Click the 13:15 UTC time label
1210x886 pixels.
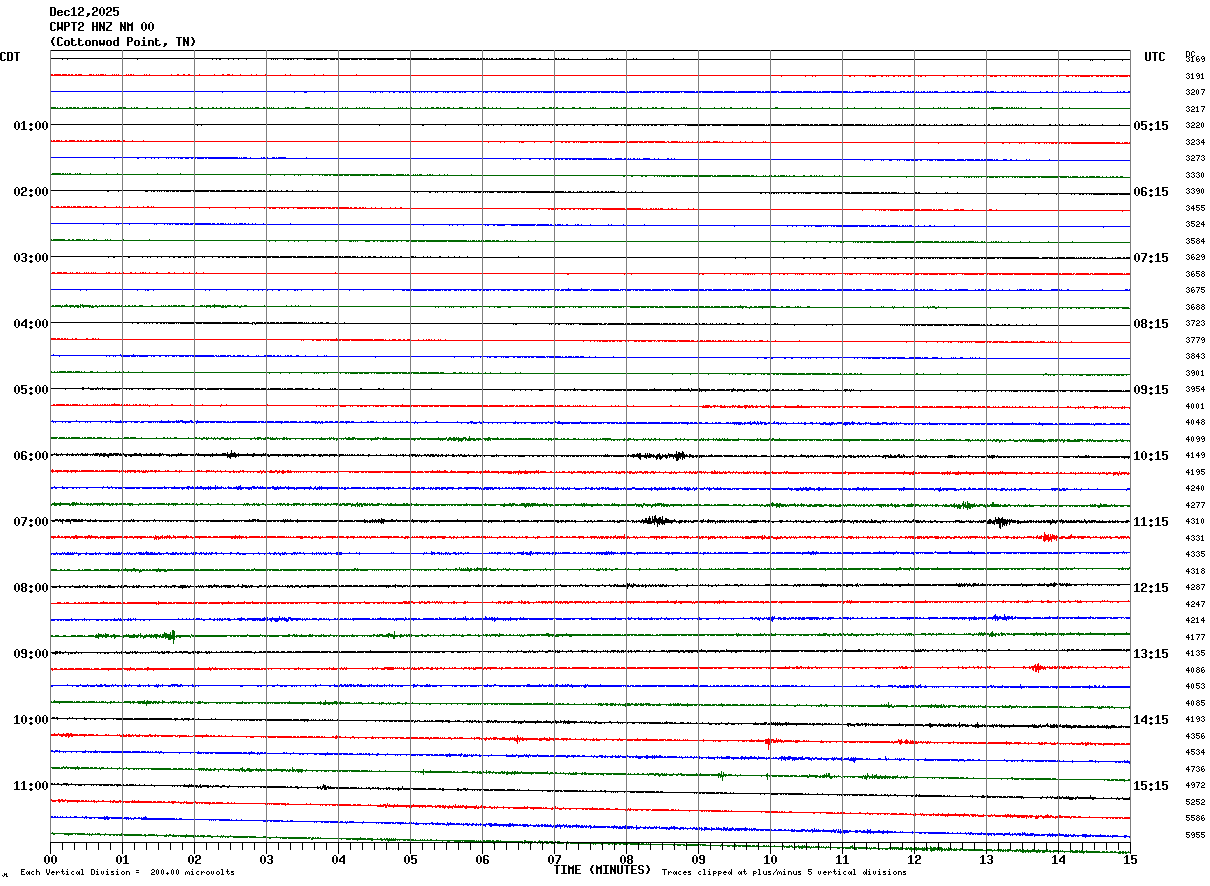tap(1151, 654)
